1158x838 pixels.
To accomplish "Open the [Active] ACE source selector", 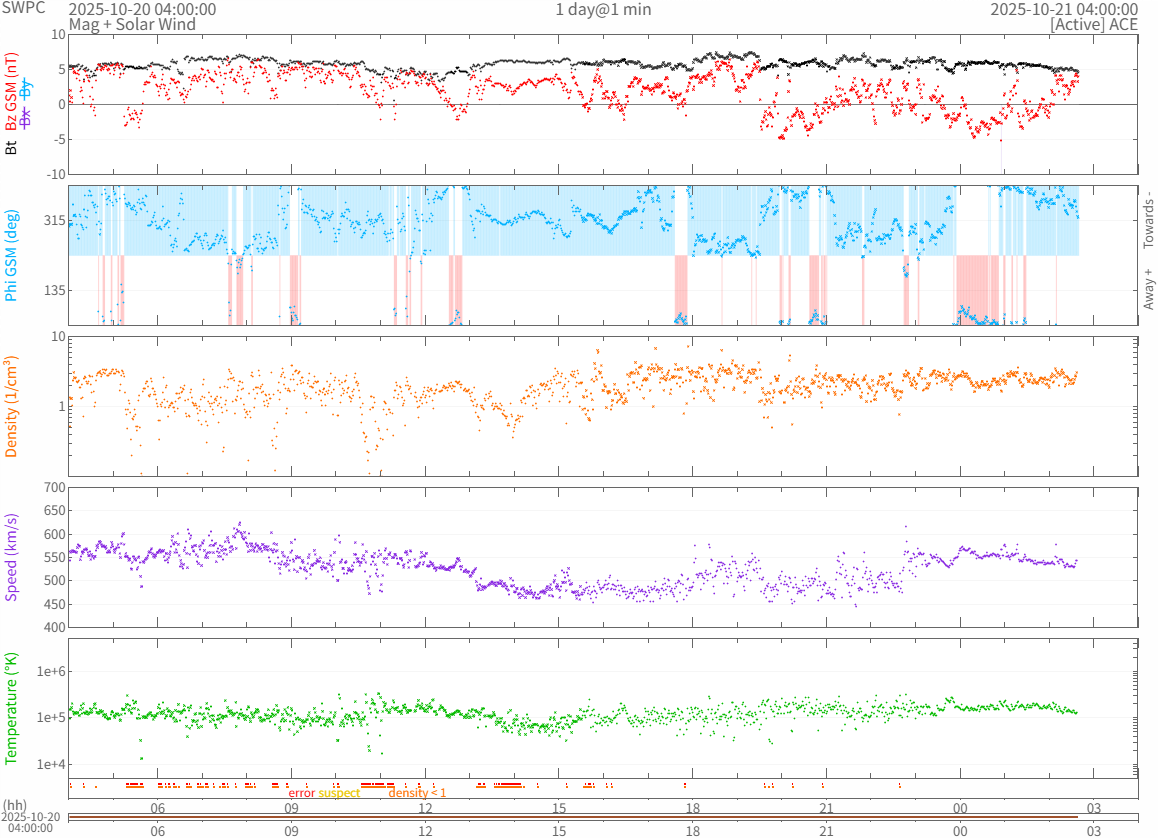I will click(x=1093, y=24).
